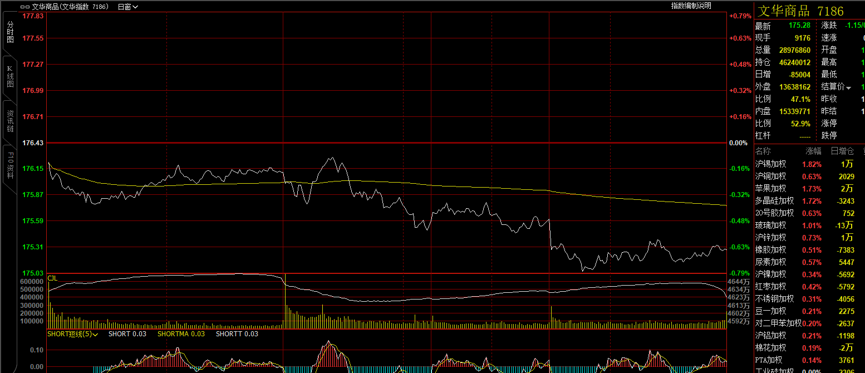Click the link icon beside 文华商品 title

point(24,7)
